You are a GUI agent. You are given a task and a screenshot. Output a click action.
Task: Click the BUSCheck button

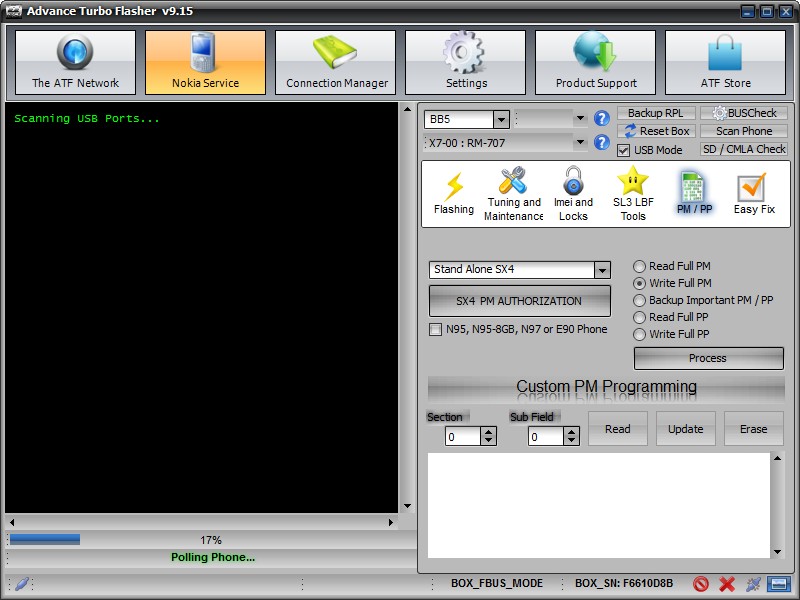(x=744, y=113)
